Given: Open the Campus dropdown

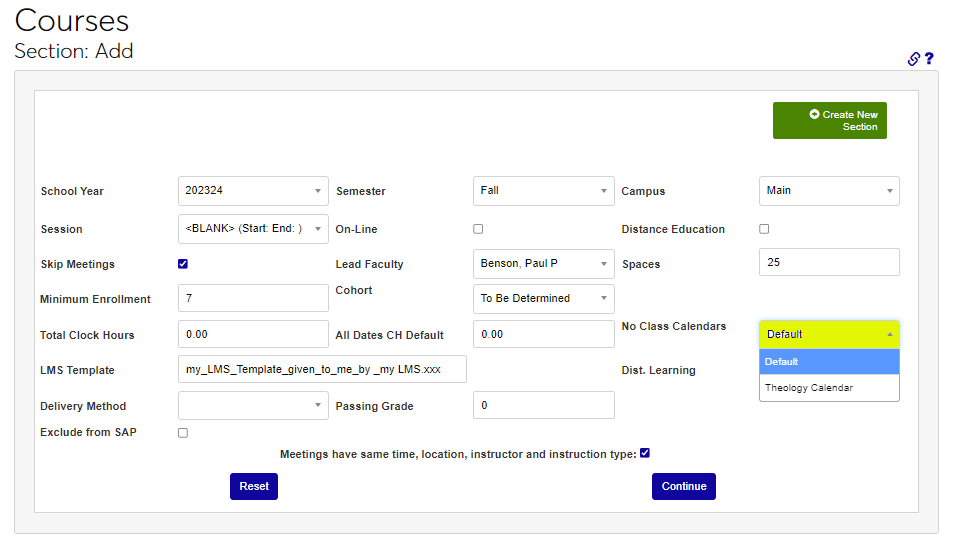Looking at the screenshot, I should [x=829, y=191].
